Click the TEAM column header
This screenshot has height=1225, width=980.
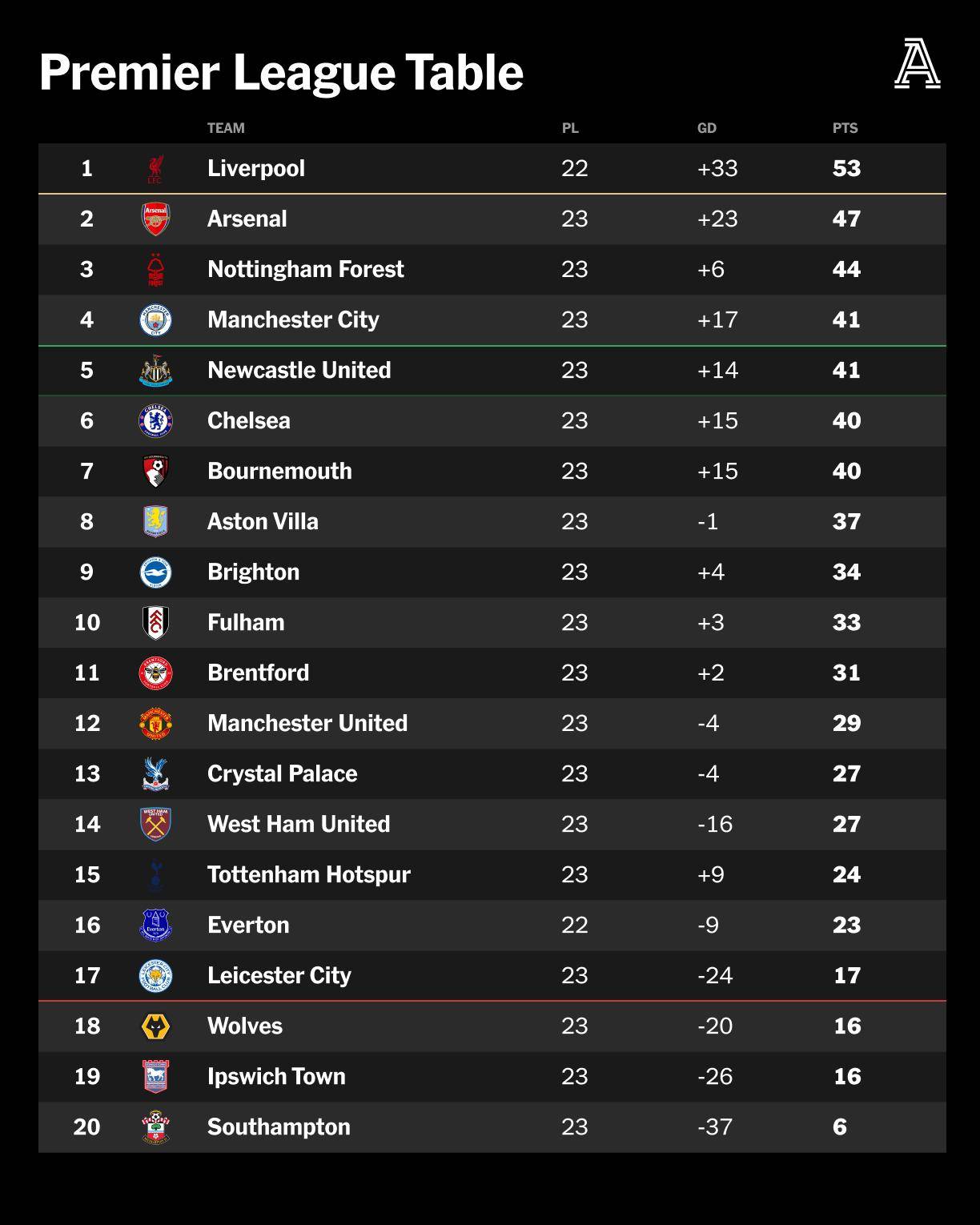tap(226, 128)
